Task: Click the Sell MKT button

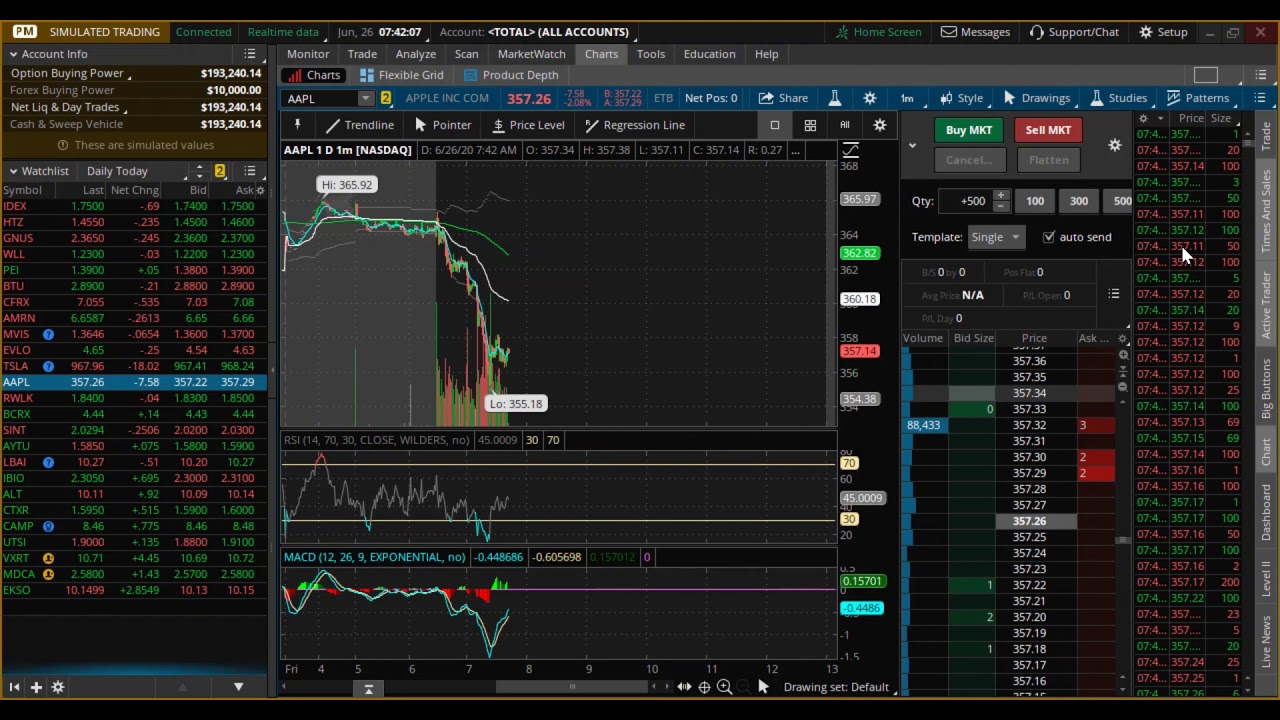Action: [1048, 130]
